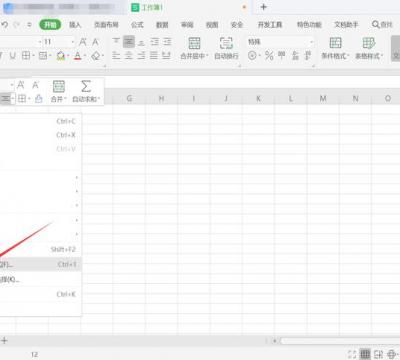Click the Undo arrow icon
This screenshot has width=400, height=360.
coord(5,25)
